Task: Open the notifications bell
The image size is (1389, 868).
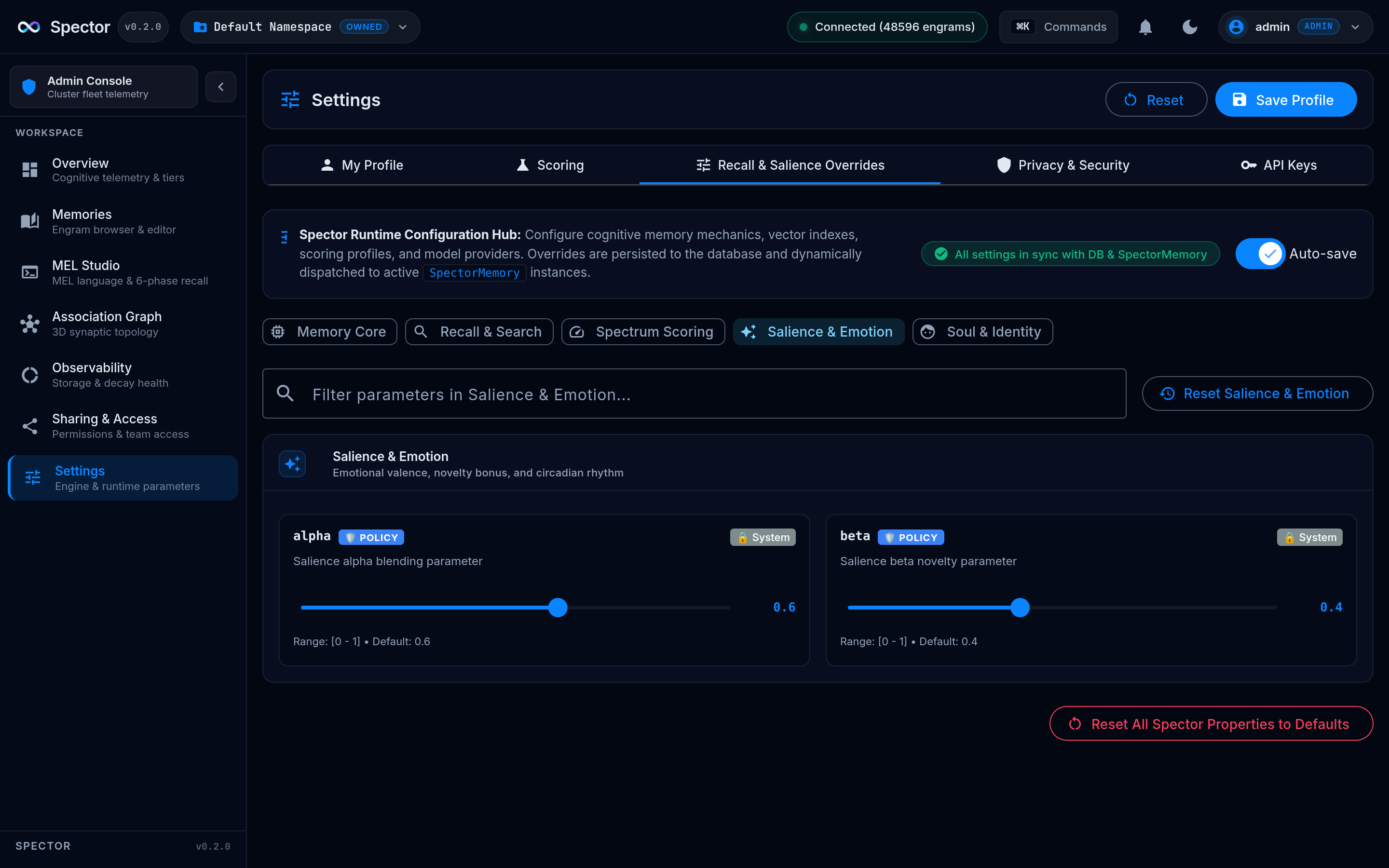Action: pyautogui.click(x=1145, y=27)
